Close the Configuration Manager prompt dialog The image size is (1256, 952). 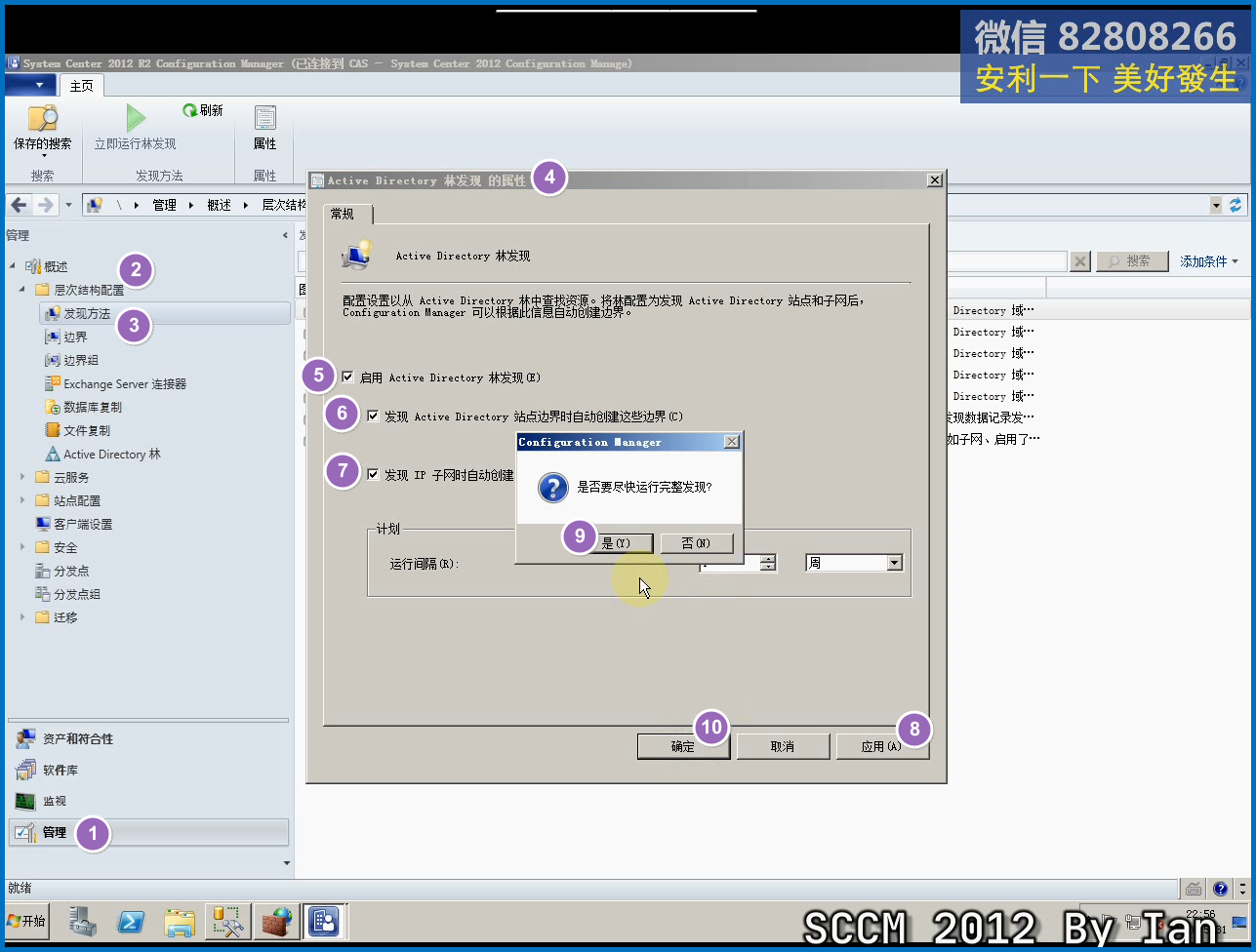(732, 442)
